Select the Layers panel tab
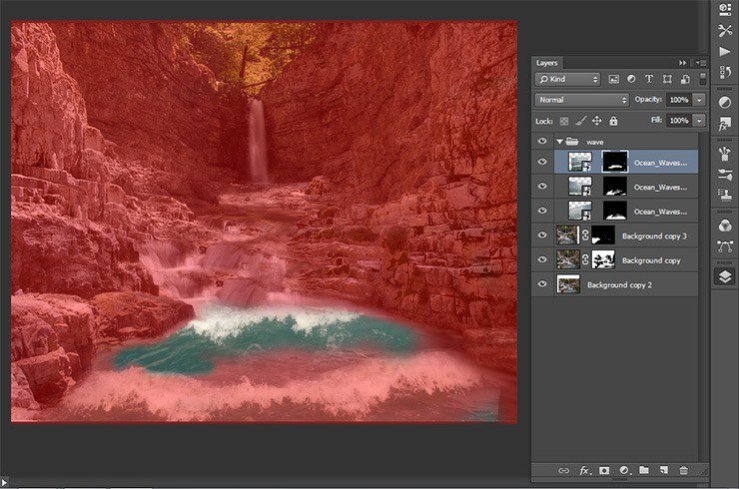 [x=547, y=62]
